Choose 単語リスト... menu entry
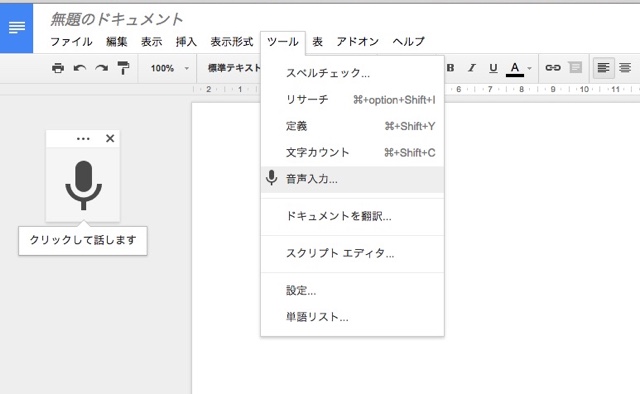 (x=352, y=317)
